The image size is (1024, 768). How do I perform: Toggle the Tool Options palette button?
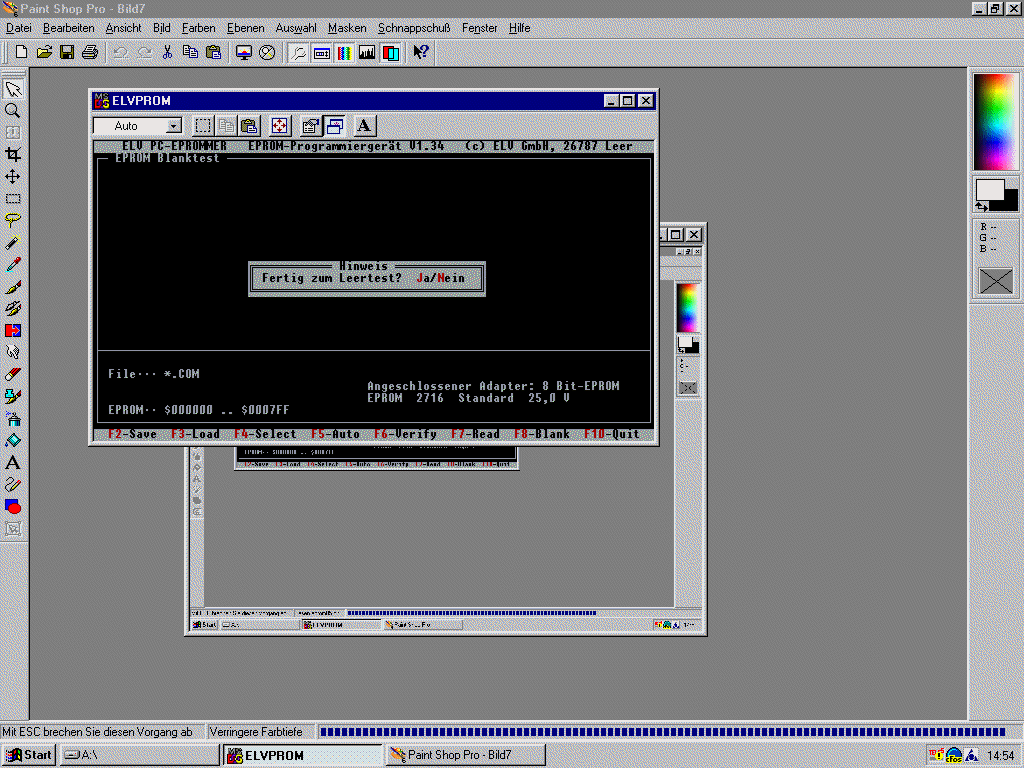321,52
